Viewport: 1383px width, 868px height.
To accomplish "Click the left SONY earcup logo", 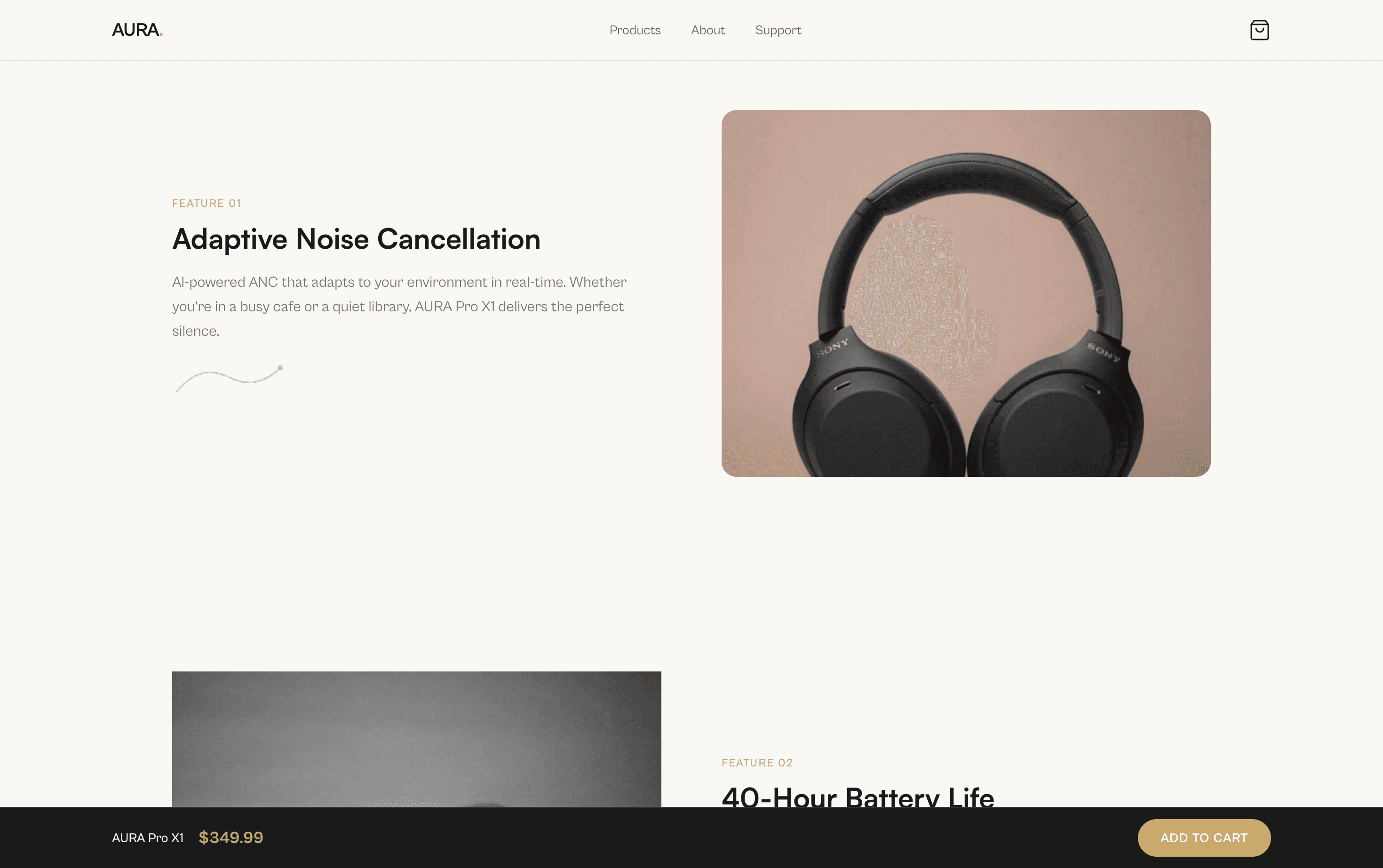I will [x=832, y=347].
